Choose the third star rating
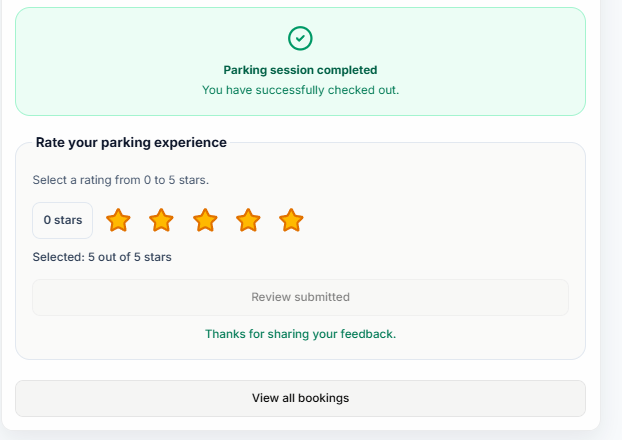The height and width of the screenshot is (440, 622). pos(205,220)
